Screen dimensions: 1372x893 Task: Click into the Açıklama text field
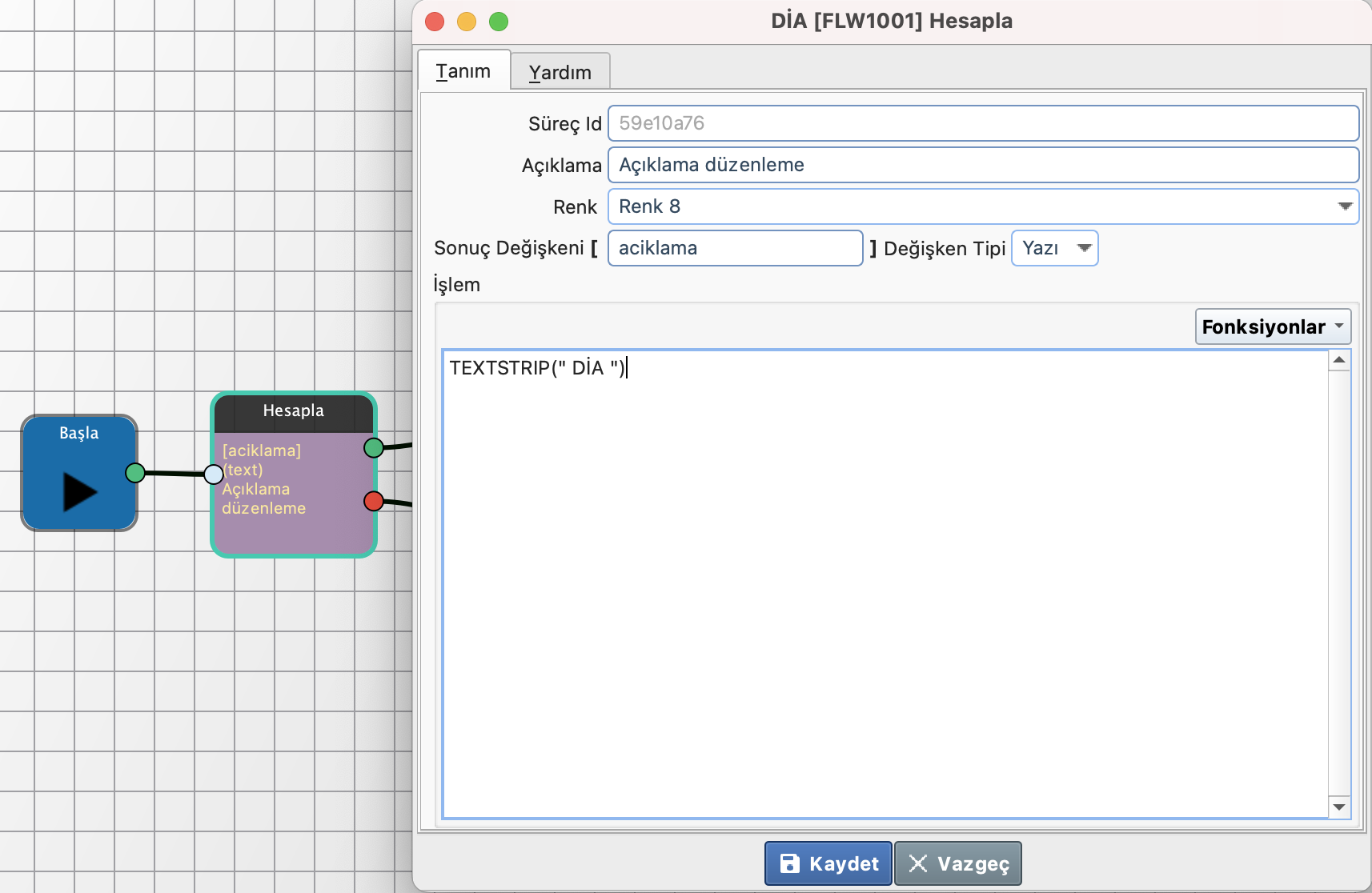click(983, 165)
